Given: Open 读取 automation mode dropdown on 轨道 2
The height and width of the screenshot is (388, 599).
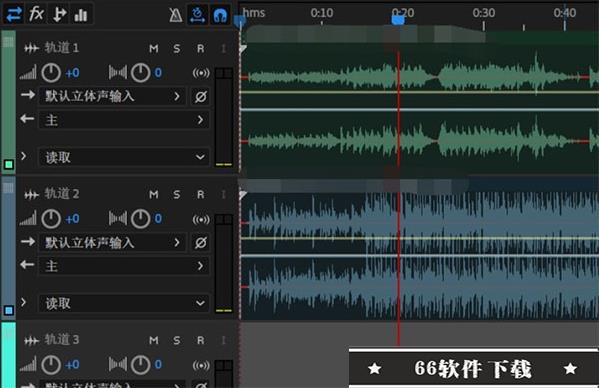Looking at the screenshot, I should (x=124, y=303).
